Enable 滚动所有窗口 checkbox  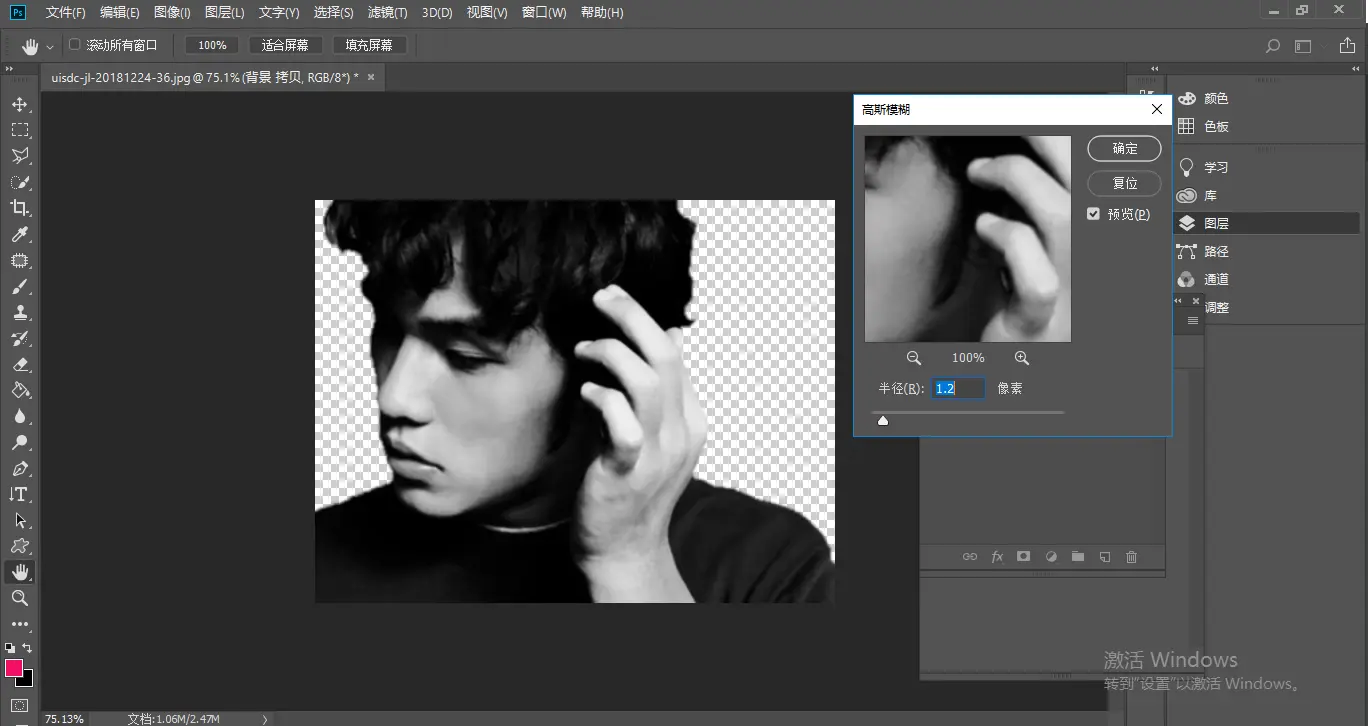74,45
